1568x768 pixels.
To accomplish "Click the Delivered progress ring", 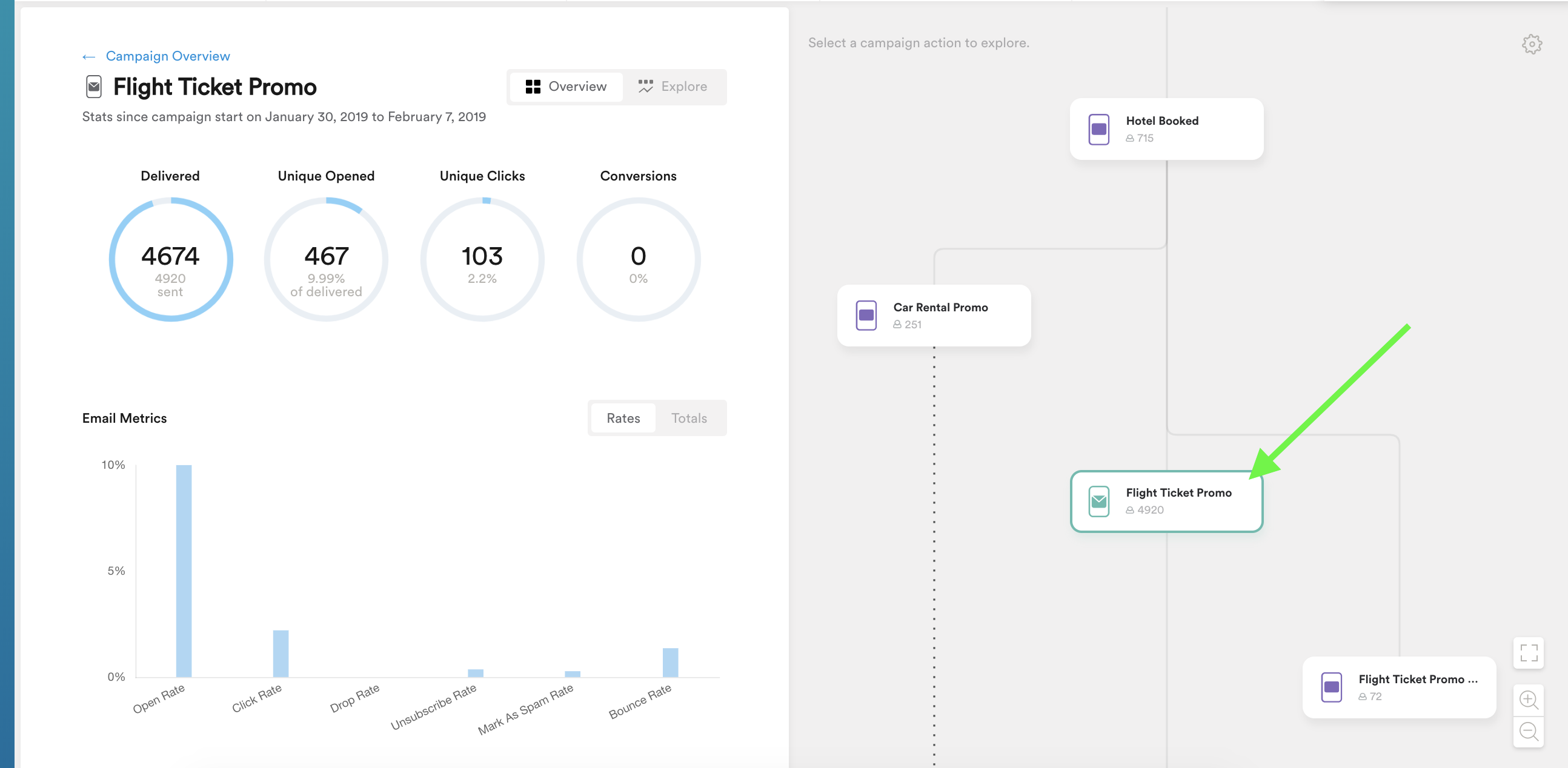I will pos(170,259).
